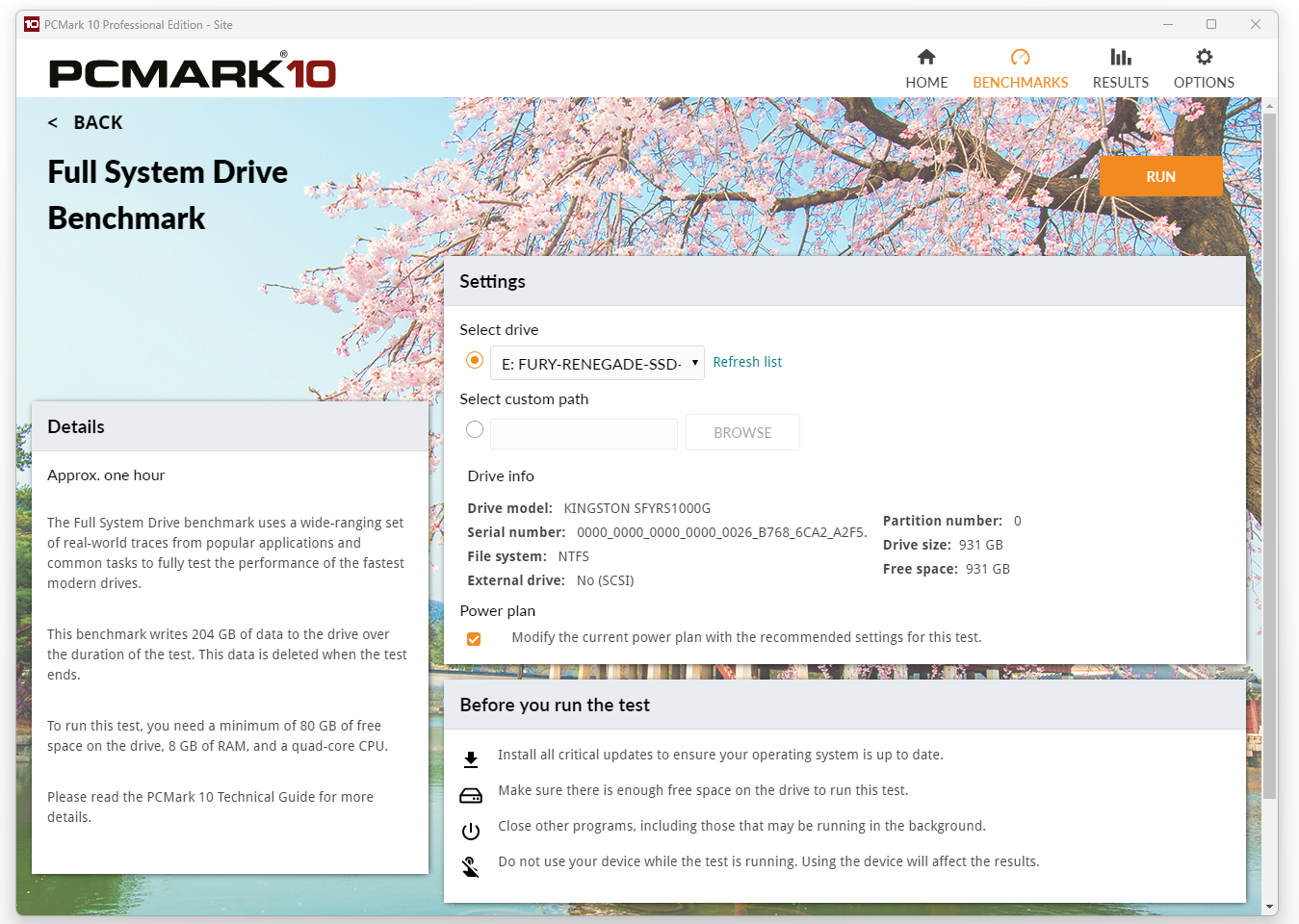Click the BROWSE button
Image resolution: width=1299 pixels, height=924 pixels.
(x=742, y=432)
